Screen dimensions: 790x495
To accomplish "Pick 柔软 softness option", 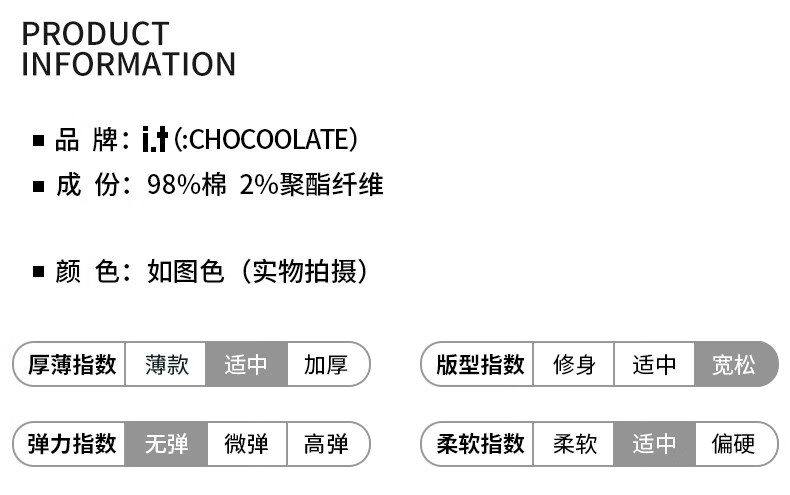I will (x=574, y=444).
